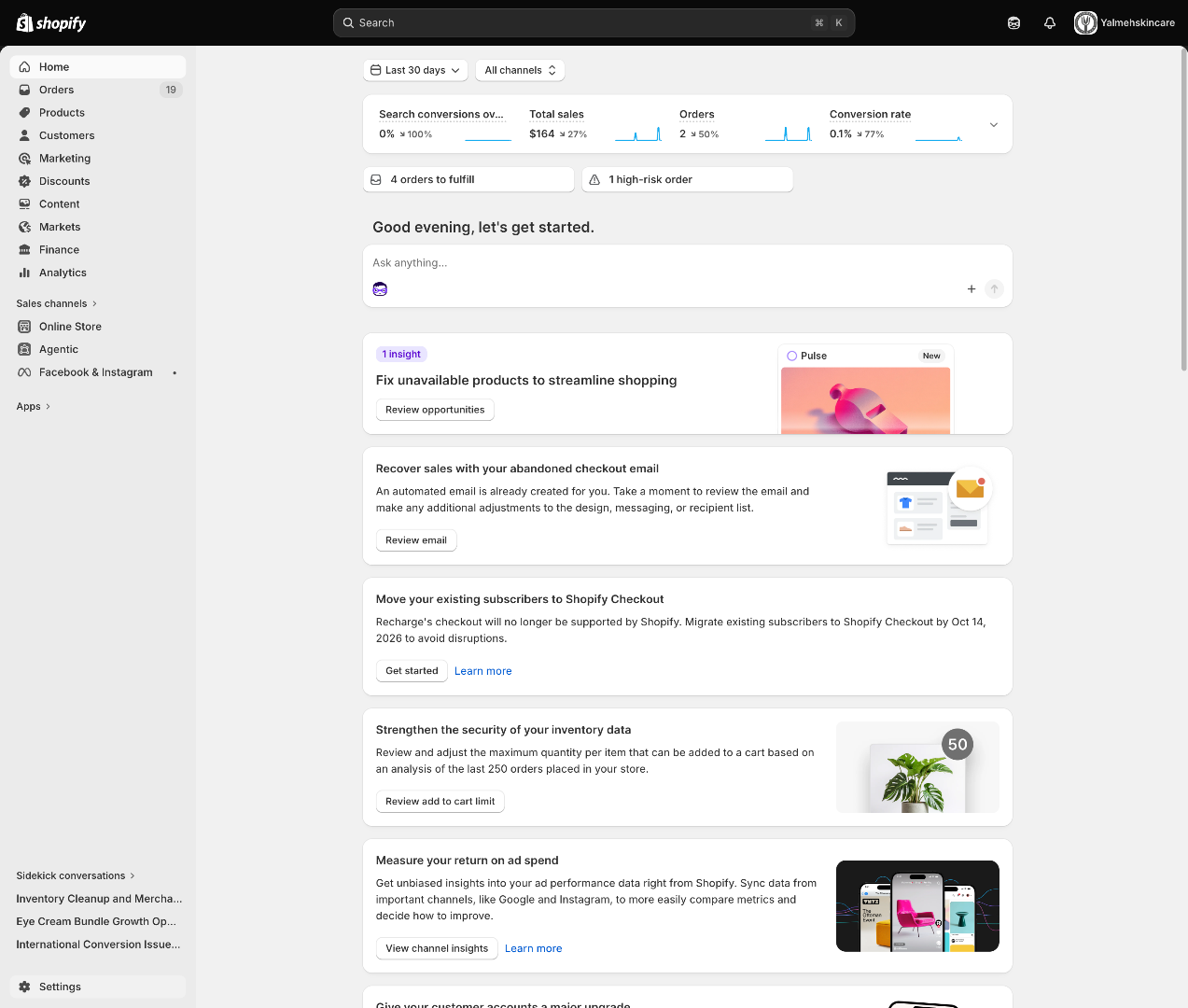Open the Last 30 days date dropdown
The image size is (1188, 1008).
pos(415,70)
